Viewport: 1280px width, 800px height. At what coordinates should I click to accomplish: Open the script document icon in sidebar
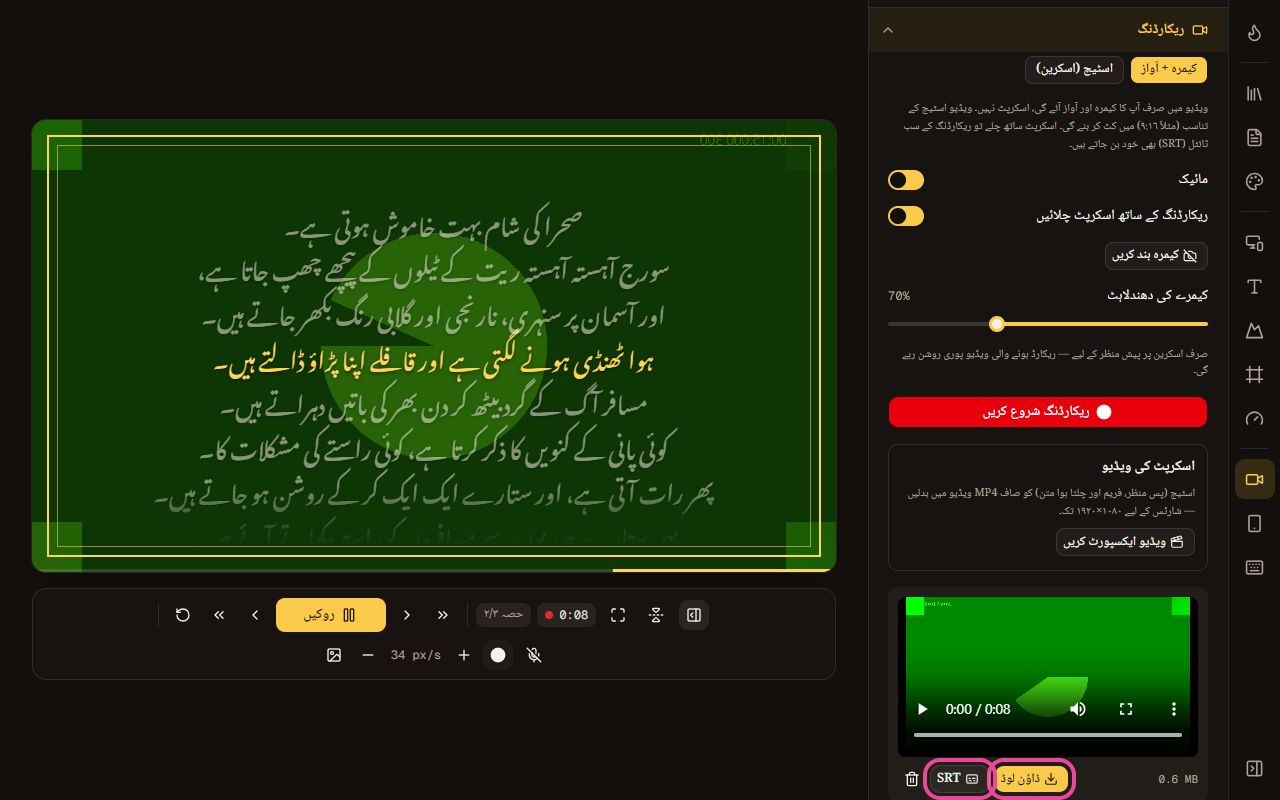(1254, 137)
